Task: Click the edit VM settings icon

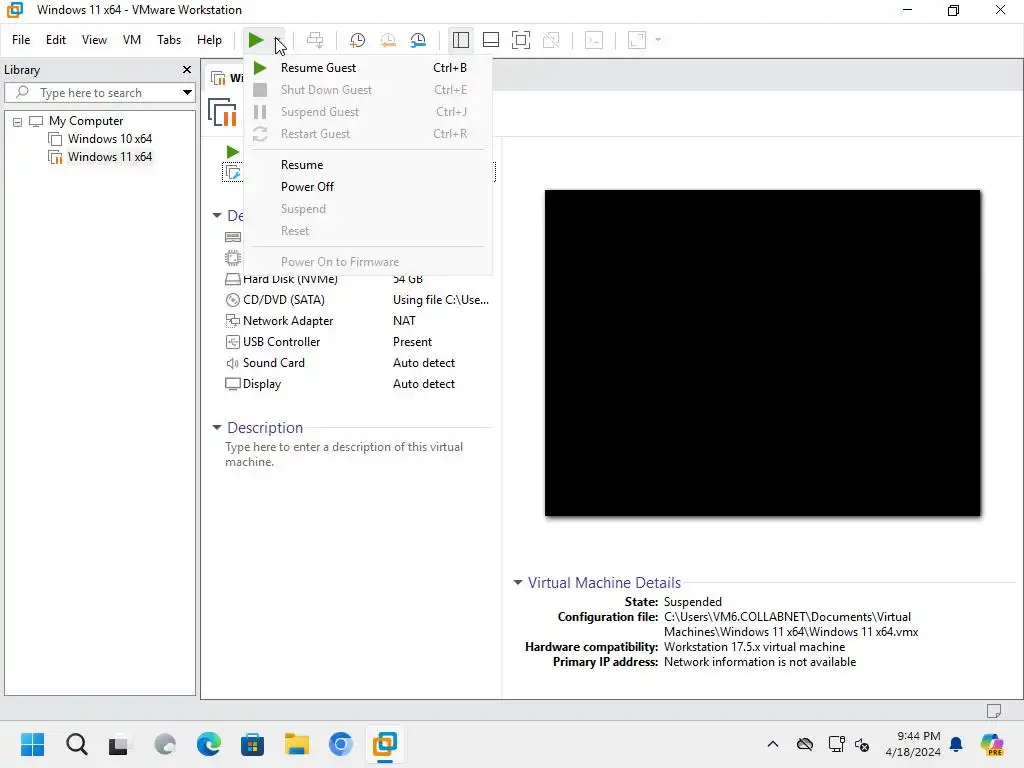Action: click(x=232, y=172)
